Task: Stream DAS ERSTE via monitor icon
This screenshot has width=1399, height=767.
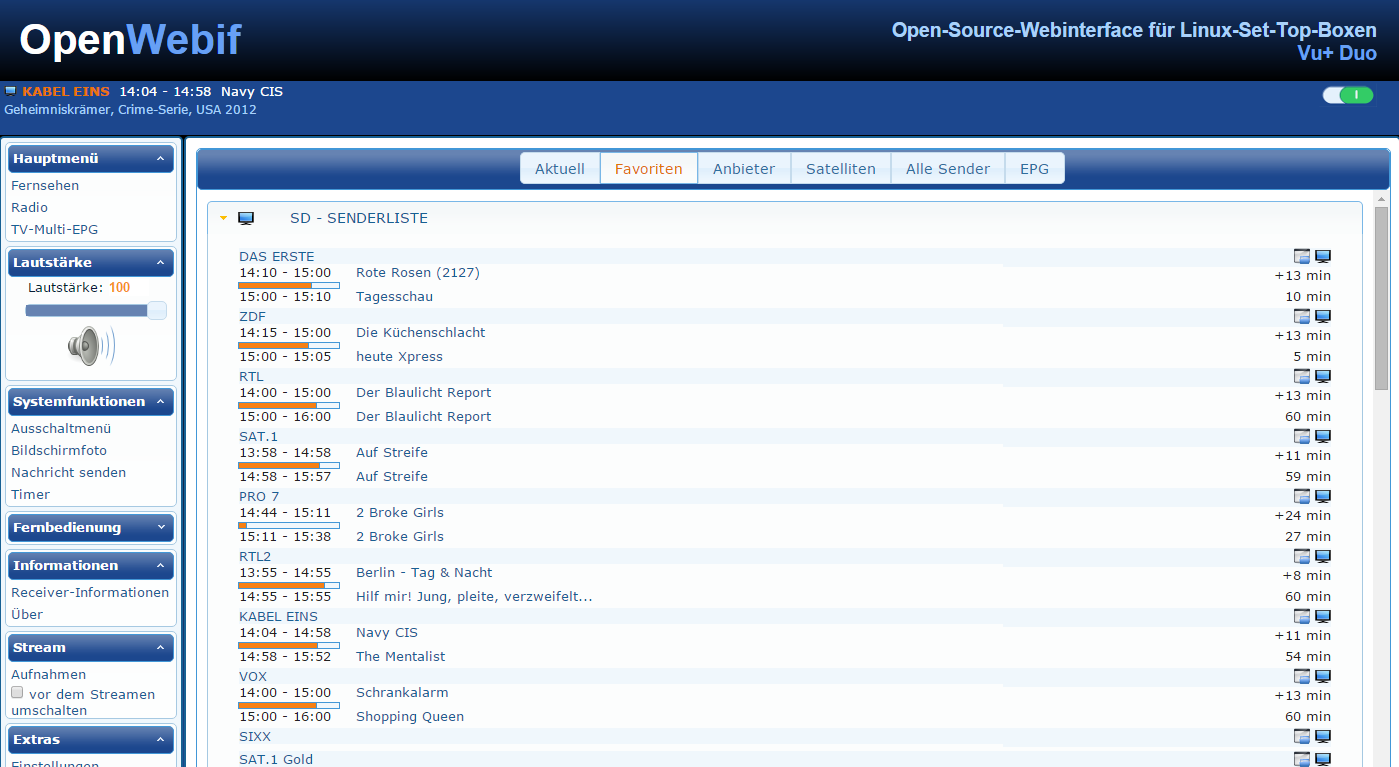Action: click(x=1323, y=256)
